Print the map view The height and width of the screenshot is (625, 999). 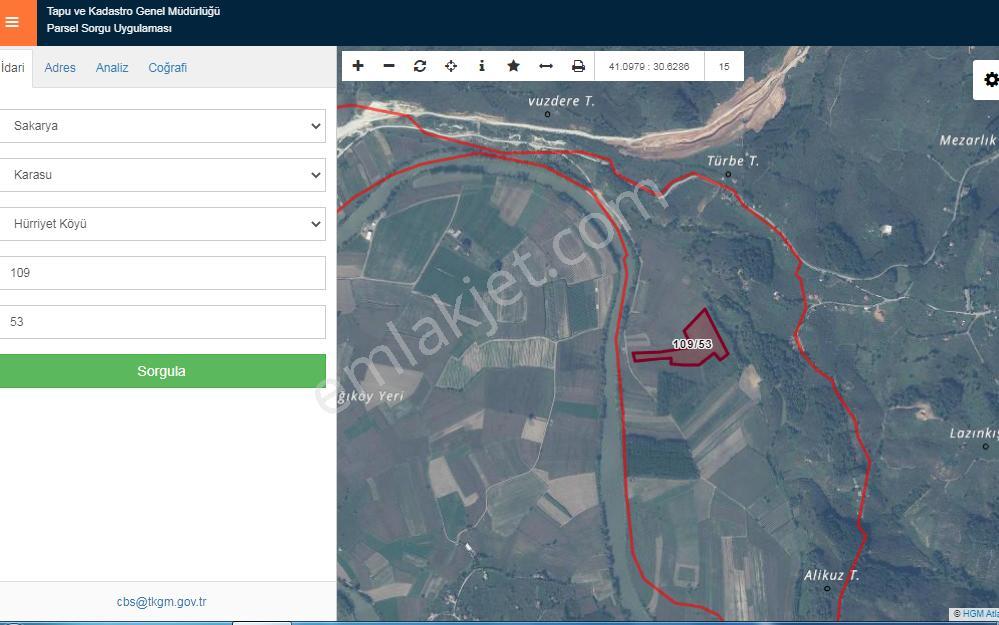tap(578, 66)
